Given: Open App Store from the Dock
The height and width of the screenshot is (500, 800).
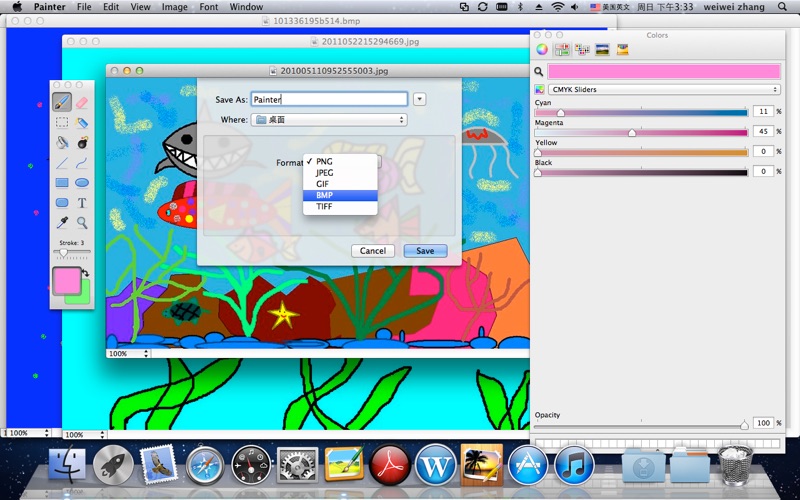Looking at the screenshot, I should pos(528,465).
